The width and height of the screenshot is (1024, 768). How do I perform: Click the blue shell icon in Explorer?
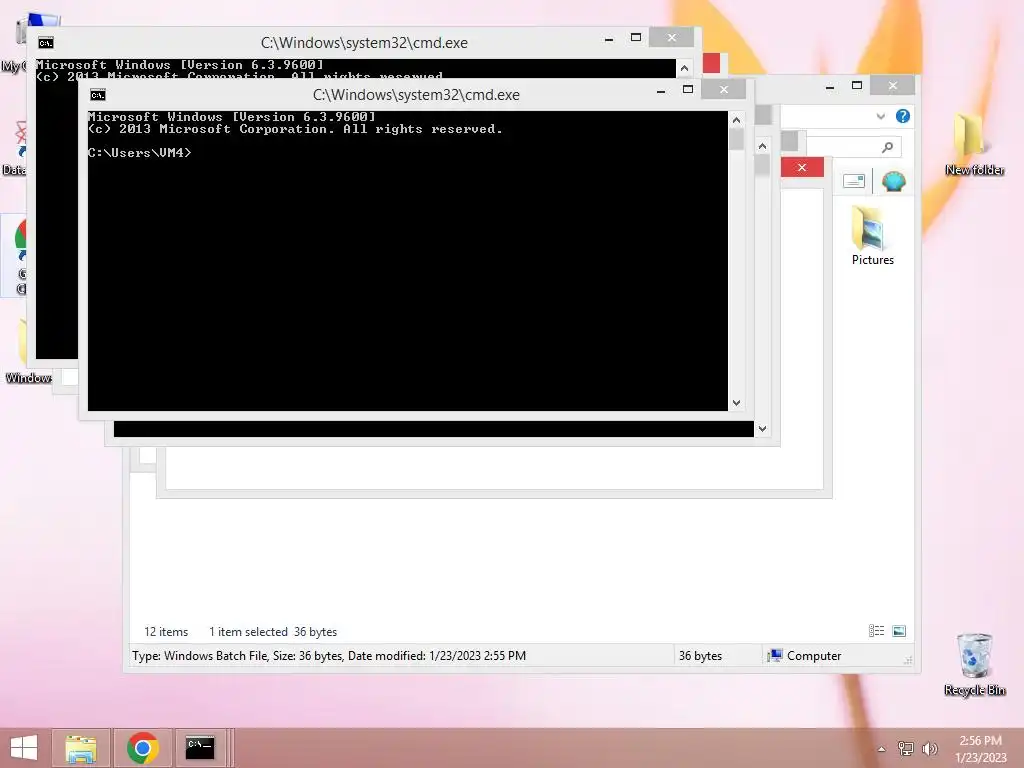(x=893, y=181)
